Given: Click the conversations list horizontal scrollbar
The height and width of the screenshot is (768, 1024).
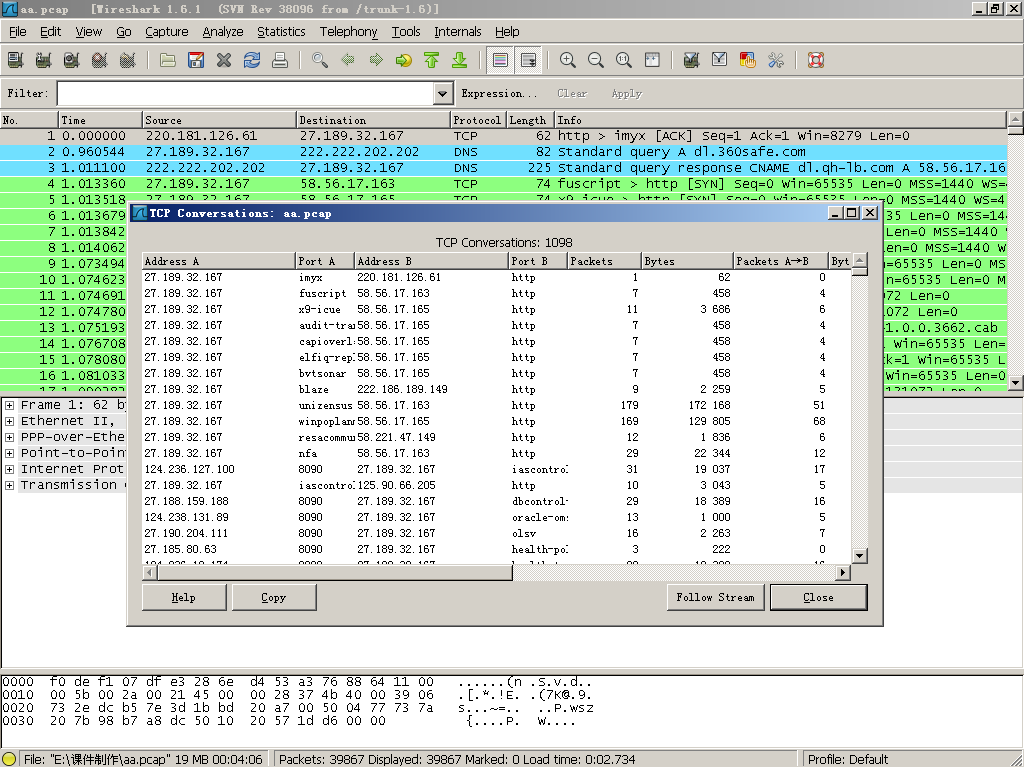Looking at the screenshot, I should tap(334, 573).
